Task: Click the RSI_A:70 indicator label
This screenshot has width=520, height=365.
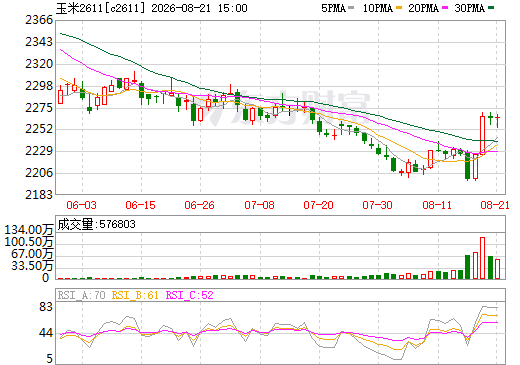Action: (81, 295)
